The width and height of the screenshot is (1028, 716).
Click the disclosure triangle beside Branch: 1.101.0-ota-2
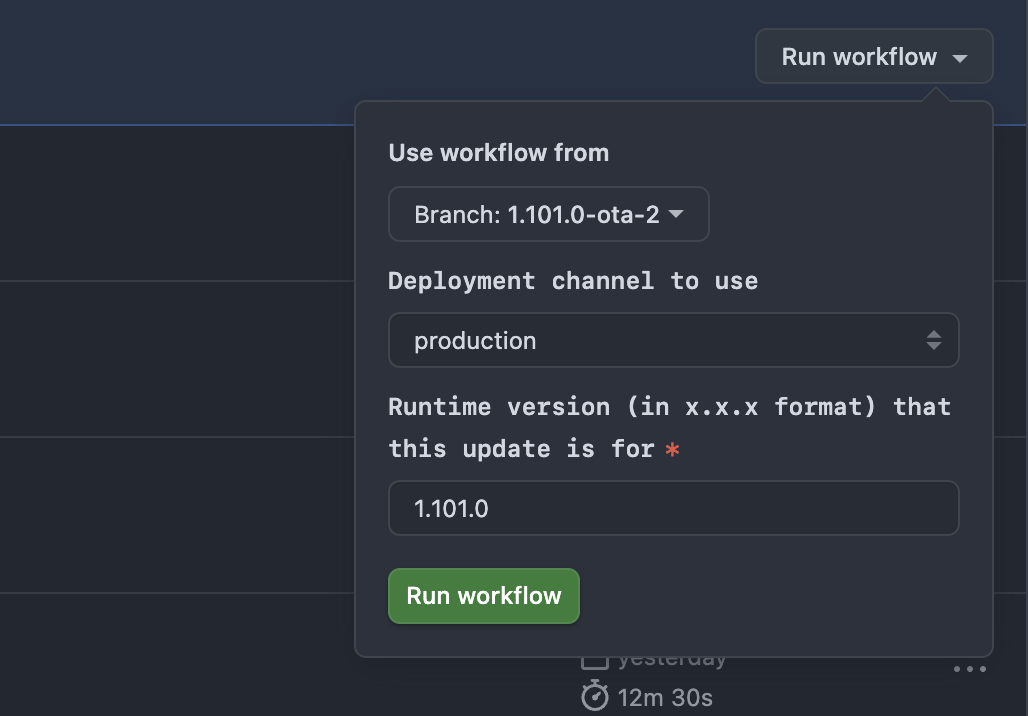point(679,214)
